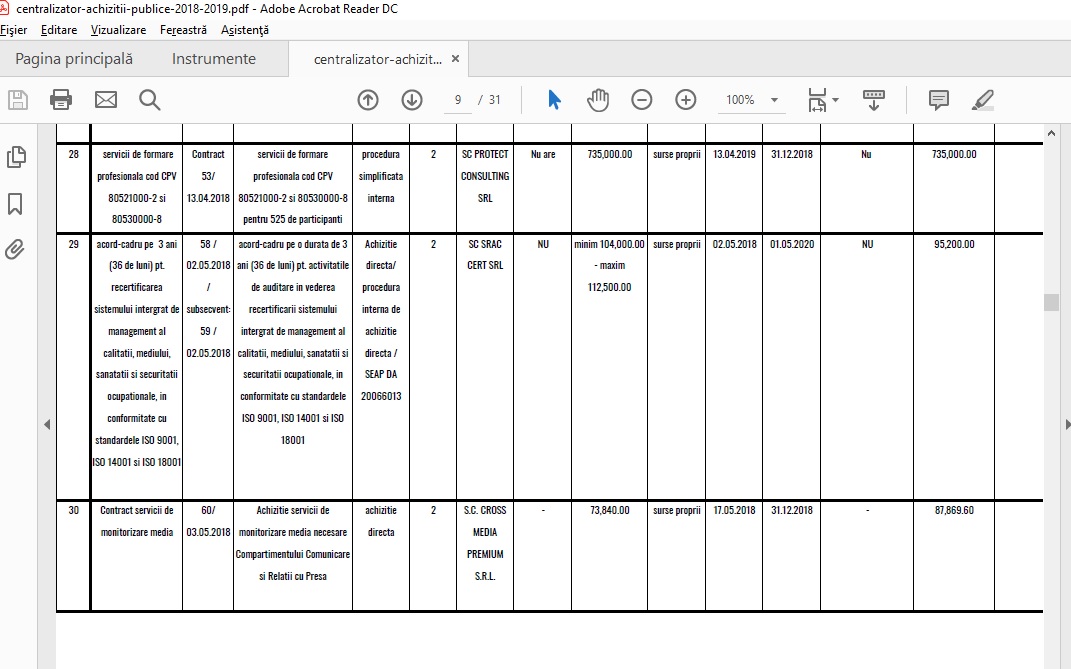Open page thumbnails side panel
The image size is (1071, 669).
click(16, 157)
